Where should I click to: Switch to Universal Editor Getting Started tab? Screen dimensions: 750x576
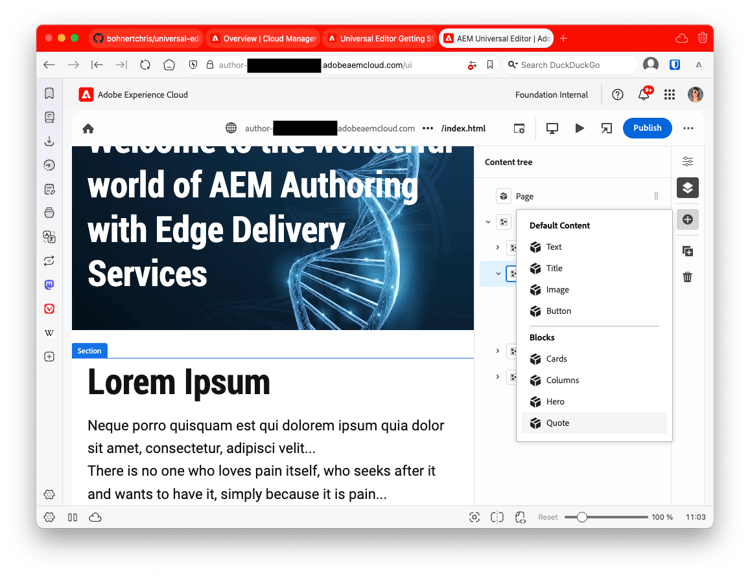point(380,38)
